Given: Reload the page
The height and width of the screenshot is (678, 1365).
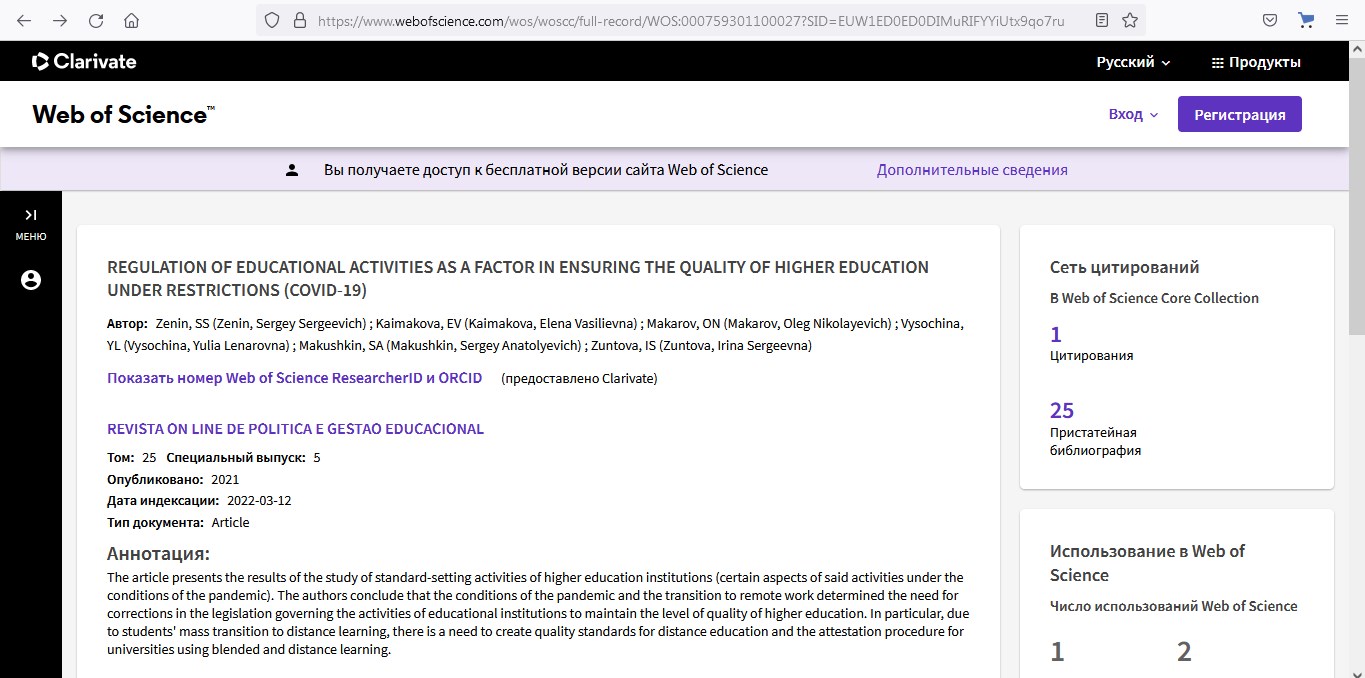Looking at the screenshot, I should click(96, 20).
